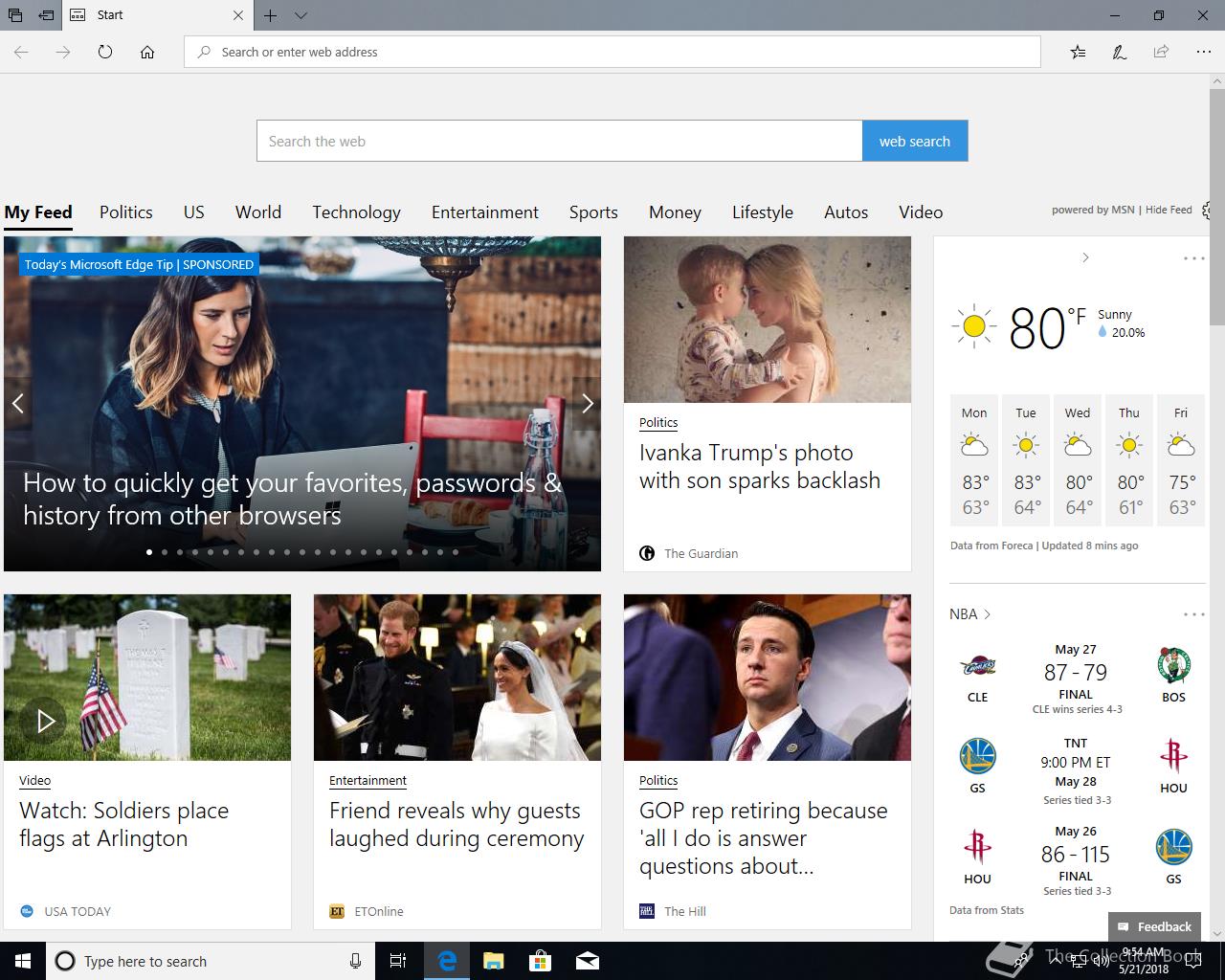Image resolution: width=1225 pixels, height=980 pixels.
Task: Click the Hide Feed link
Action: (1169, 210)
